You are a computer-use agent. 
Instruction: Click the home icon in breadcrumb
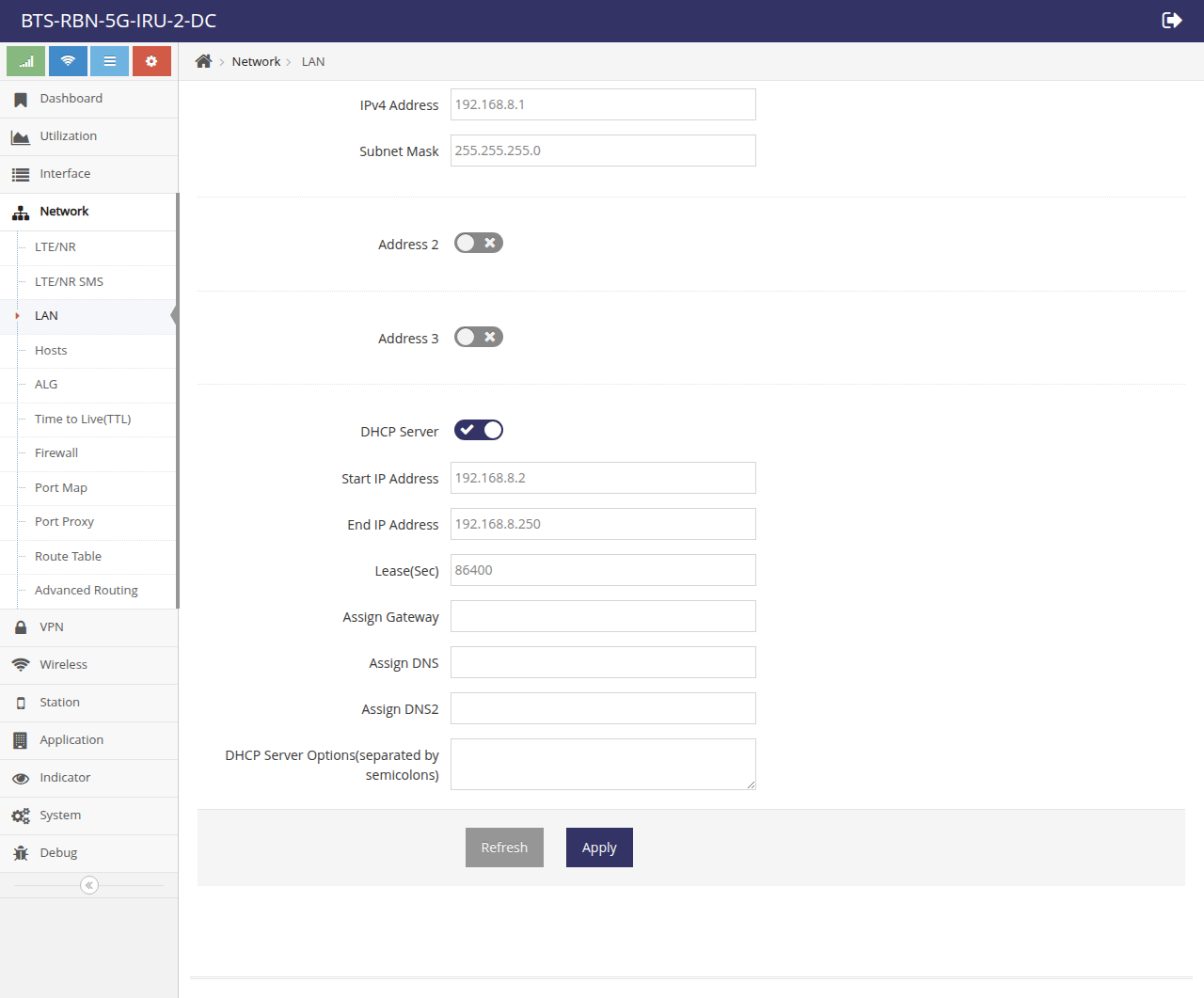[203, 61]
